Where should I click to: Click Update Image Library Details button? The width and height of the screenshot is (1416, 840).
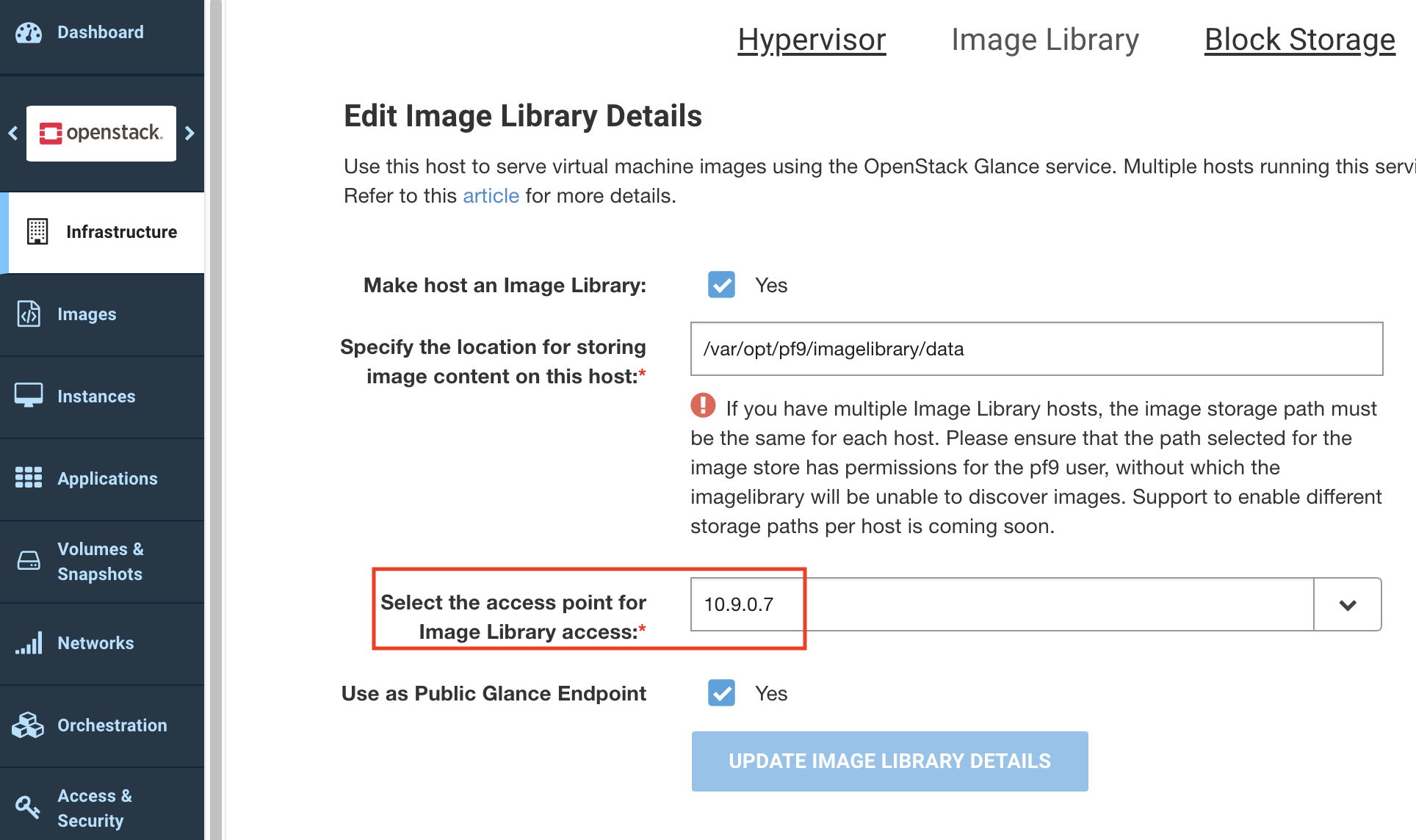pos(889,761)
